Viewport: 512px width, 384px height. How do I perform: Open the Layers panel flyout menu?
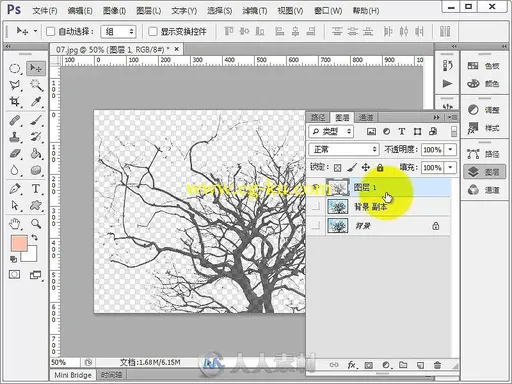453,117
